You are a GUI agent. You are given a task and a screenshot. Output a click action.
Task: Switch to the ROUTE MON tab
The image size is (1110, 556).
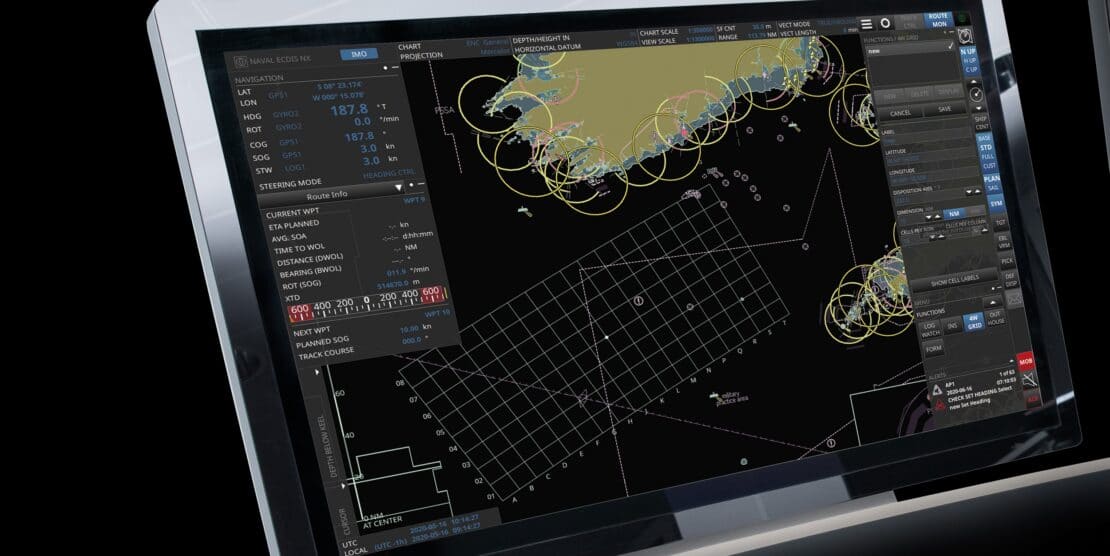pyautogui.click(x=937, y=19)
